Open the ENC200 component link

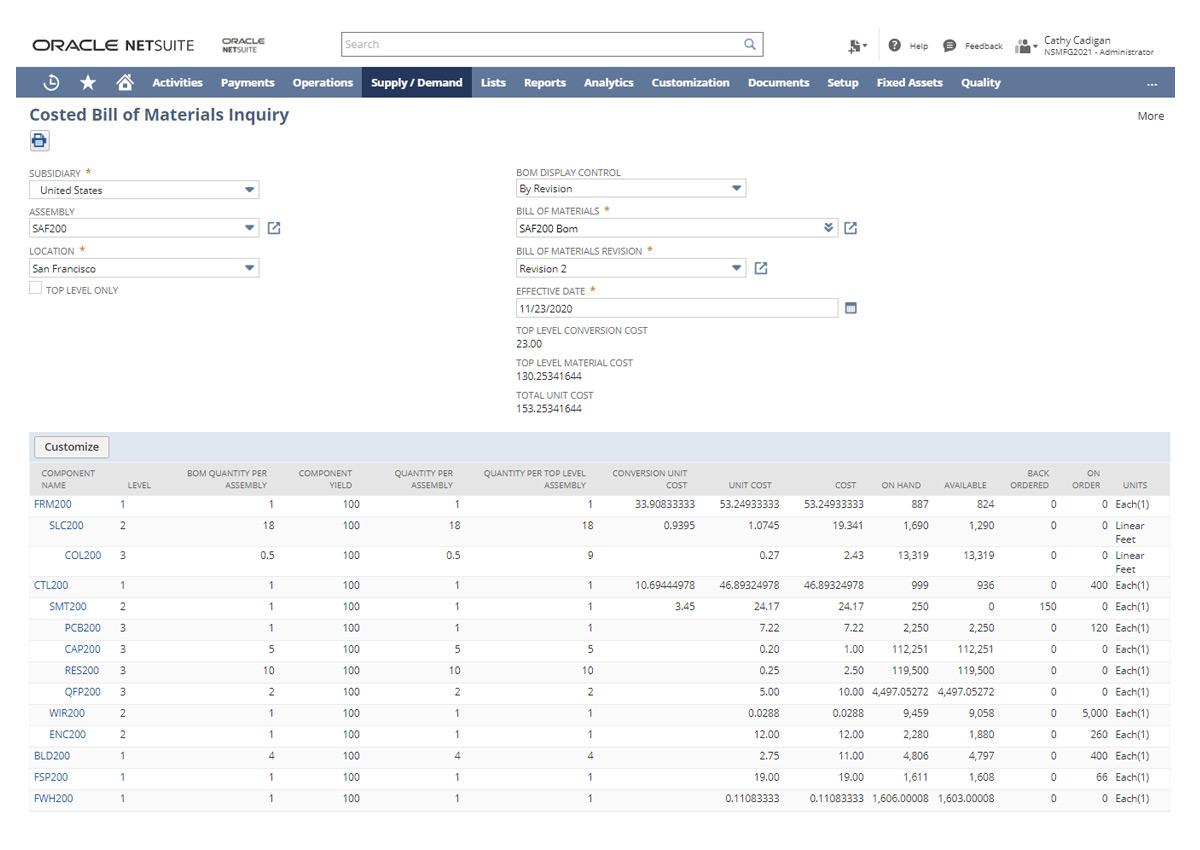67,734
